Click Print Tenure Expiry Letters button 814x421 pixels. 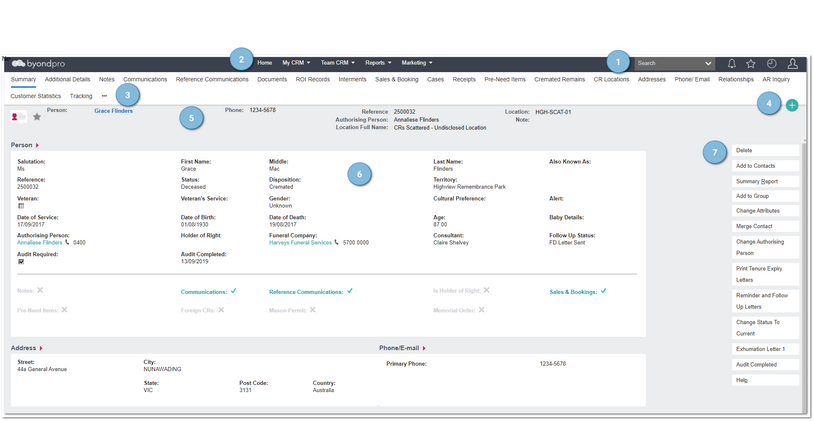[765, 274]
